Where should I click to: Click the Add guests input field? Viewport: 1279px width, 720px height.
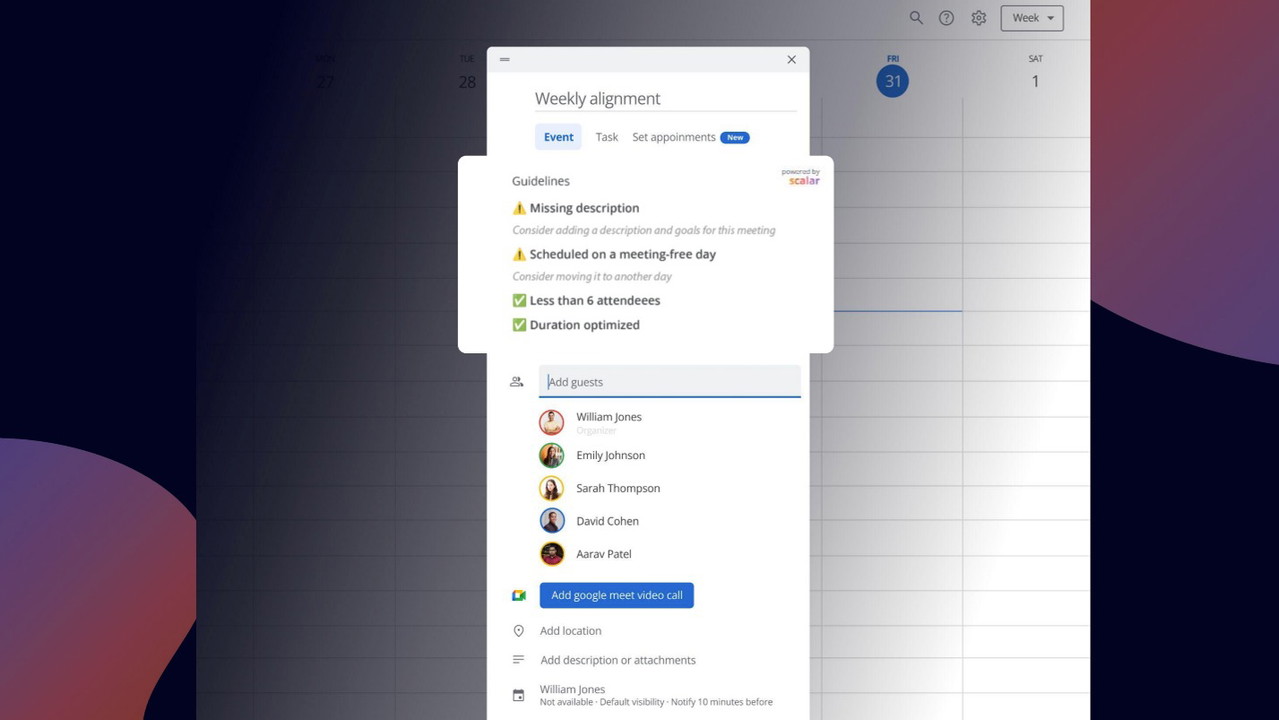click(x=669, y=382)
